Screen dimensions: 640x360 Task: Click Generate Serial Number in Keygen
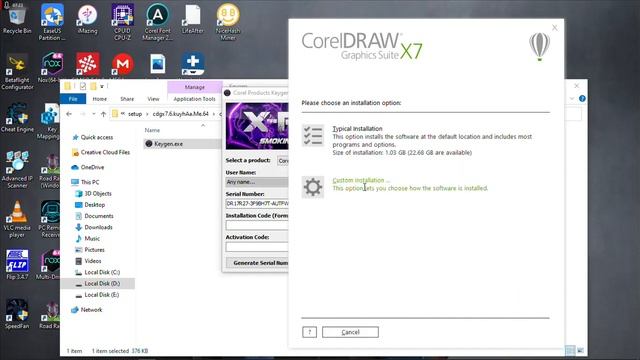point(257,263)
